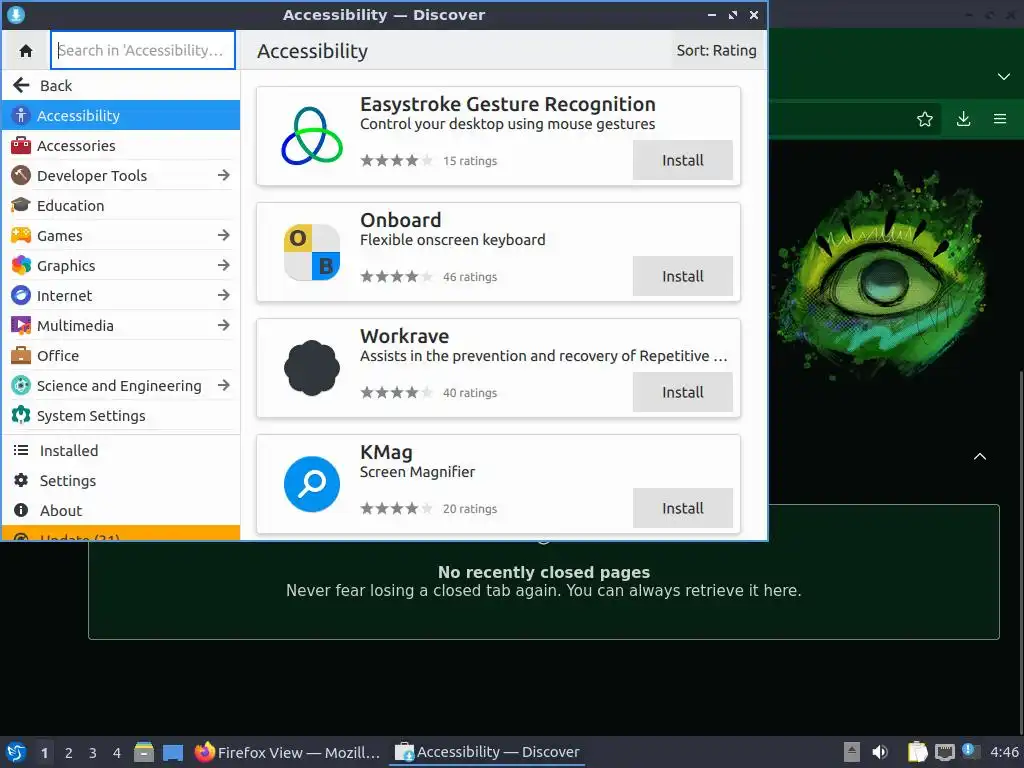This screenshot has height=768, width=1024.
Task: Open the Education category
Action: [121, 206]
